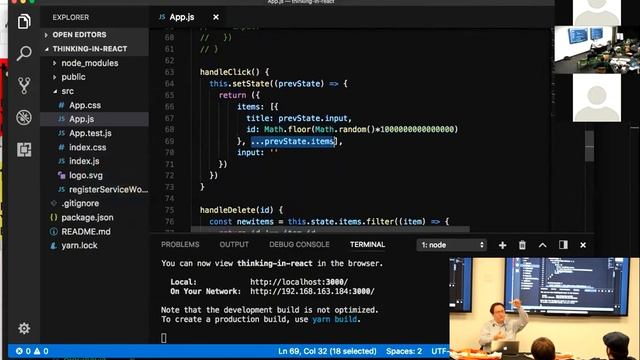This screenshot has width=640, height=360.
Task: Click the second participant avatar placeholder
Action: pyautogui.click(x=597, y=98)
